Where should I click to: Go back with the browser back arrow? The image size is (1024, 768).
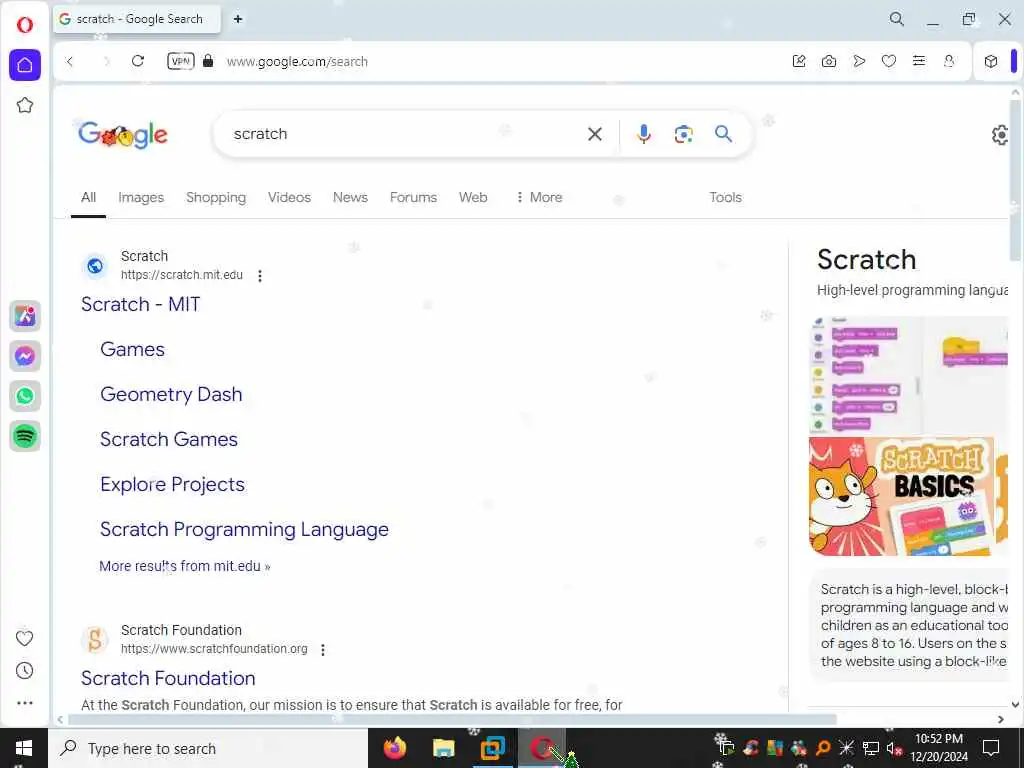70,61
